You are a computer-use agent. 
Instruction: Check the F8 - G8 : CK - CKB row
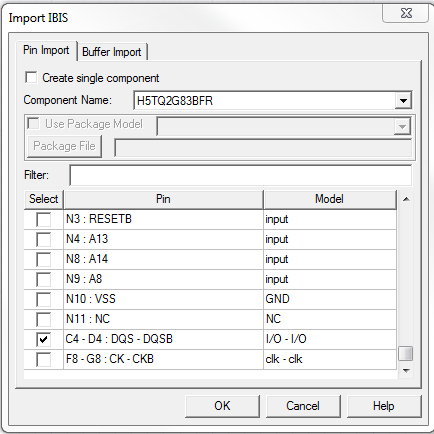coord(44,359)
